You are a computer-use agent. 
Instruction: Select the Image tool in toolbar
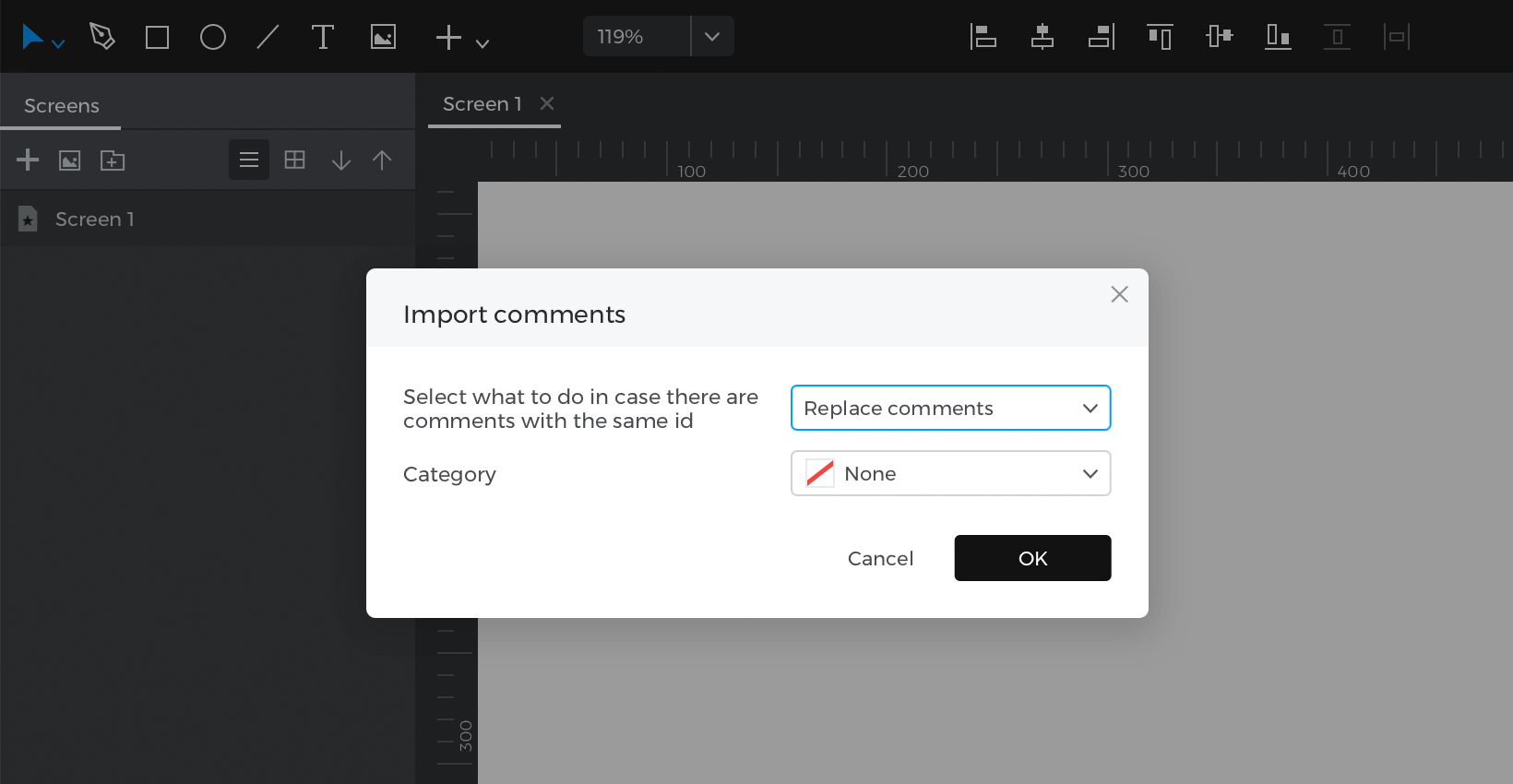point(383,37)
